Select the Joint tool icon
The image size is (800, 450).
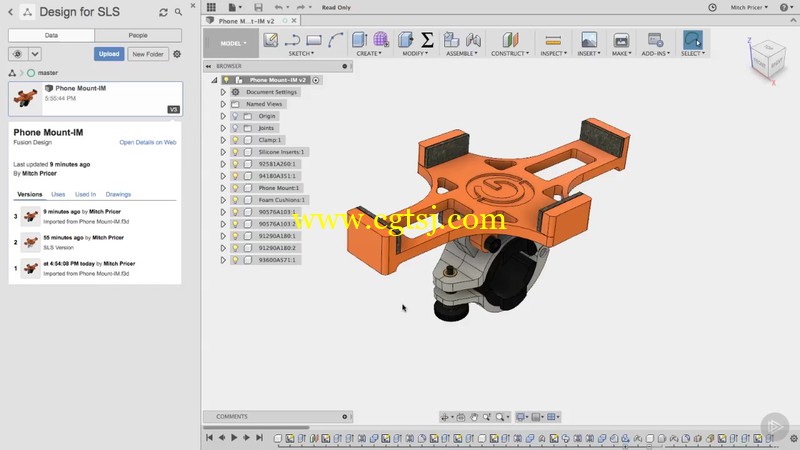[x=473, y=40]
